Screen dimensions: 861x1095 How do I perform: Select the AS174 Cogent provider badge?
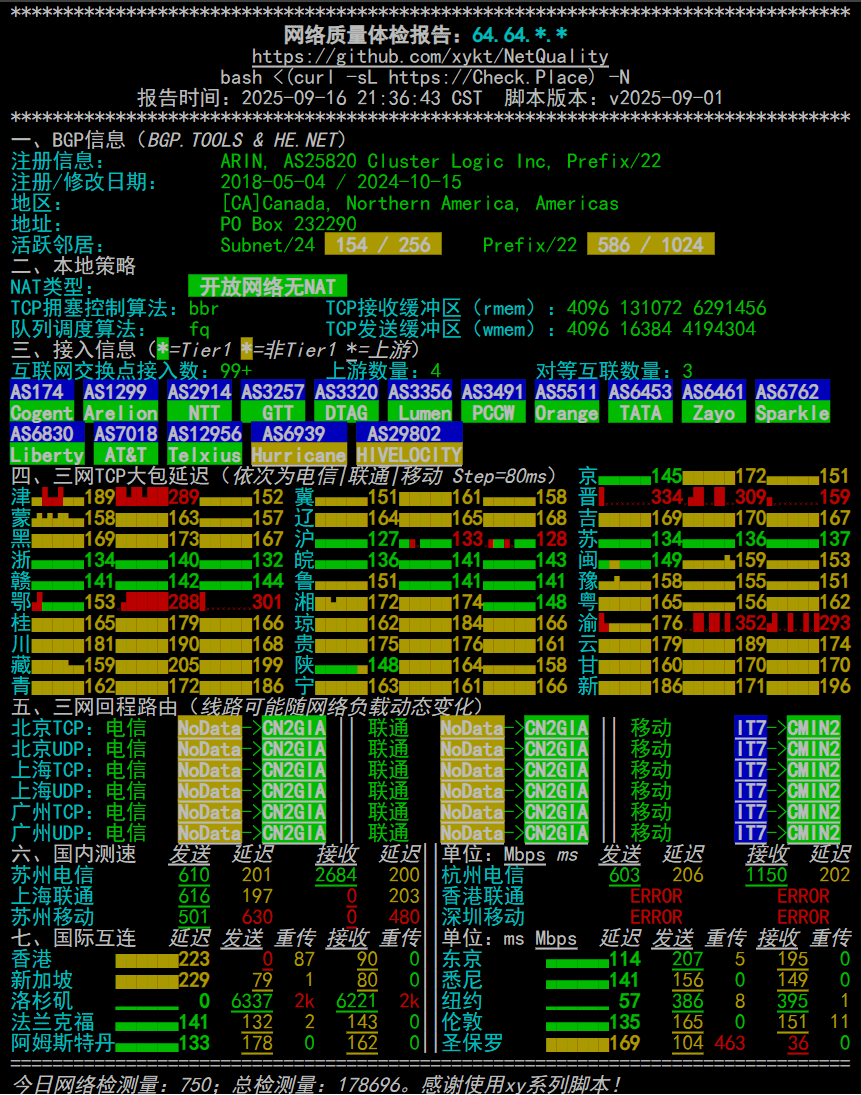(42, 403)
